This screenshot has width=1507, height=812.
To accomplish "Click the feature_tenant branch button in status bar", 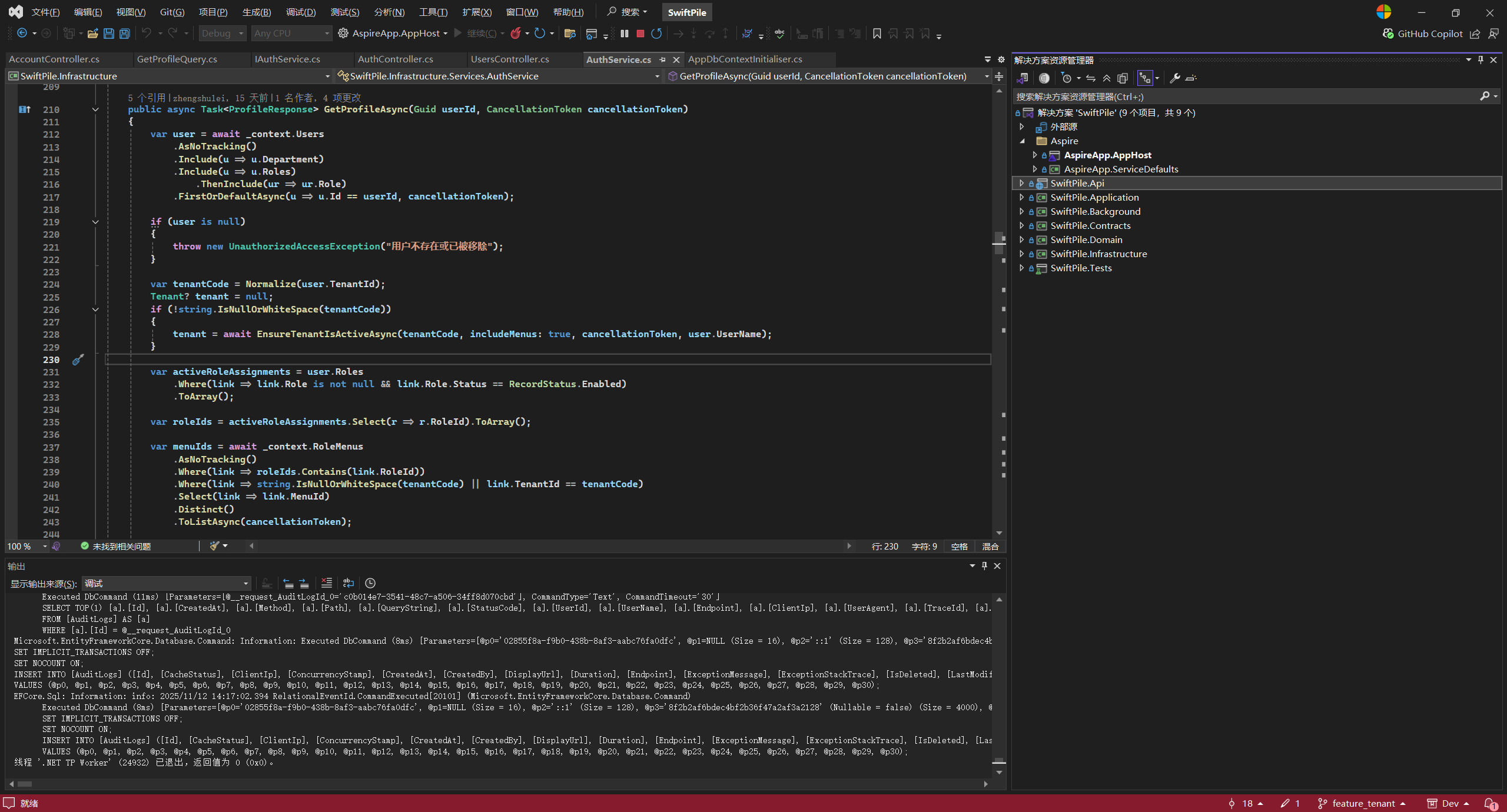I will click(x=1362, y=803).
